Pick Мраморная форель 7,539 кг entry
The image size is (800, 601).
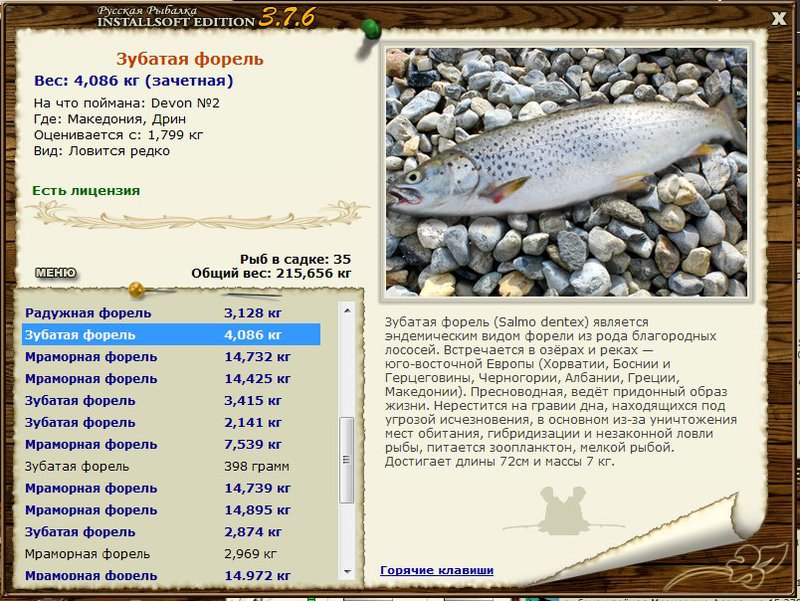(171, 444)
